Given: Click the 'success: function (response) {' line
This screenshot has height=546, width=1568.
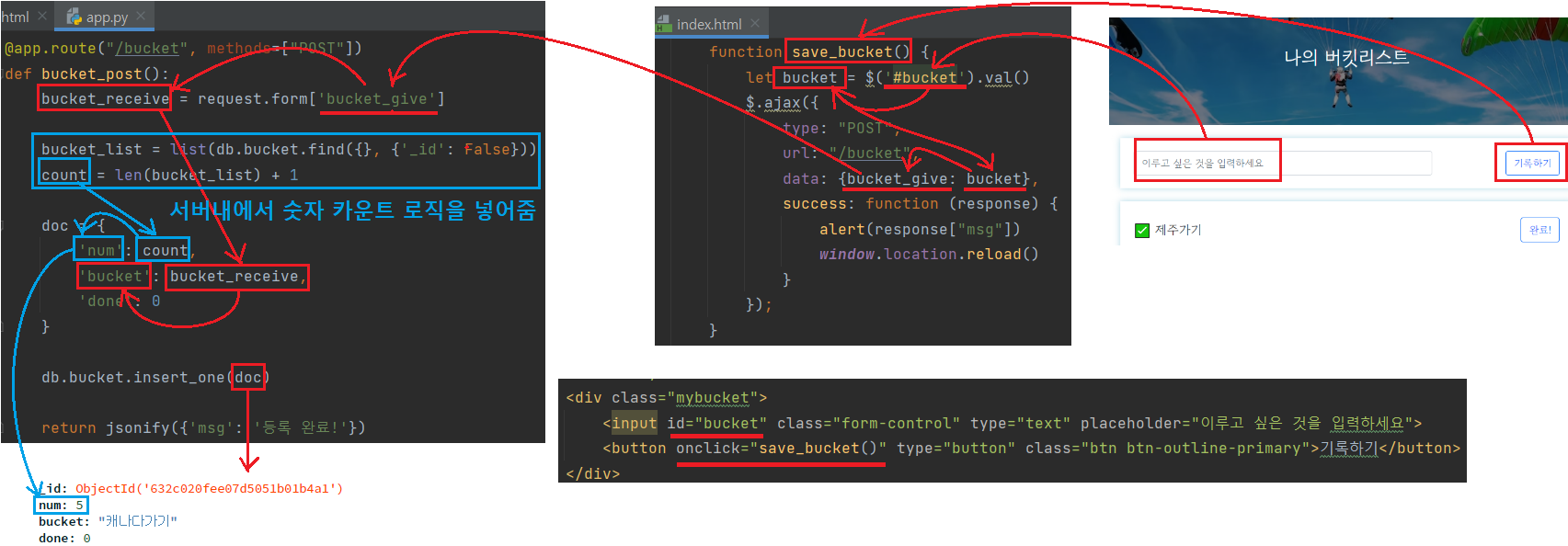Looking at the screenshot, I should (x=920, y=204).
